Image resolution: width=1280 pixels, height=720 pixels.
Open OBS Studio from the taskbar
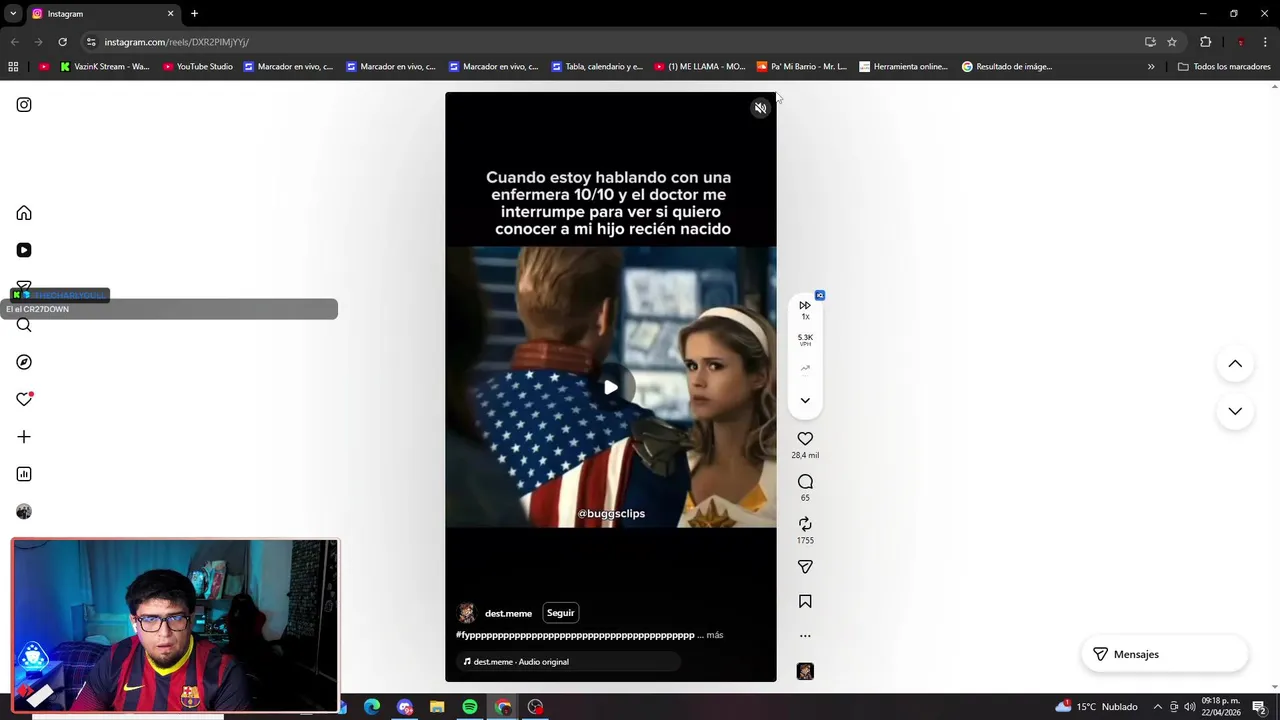(x=535, y=707)
